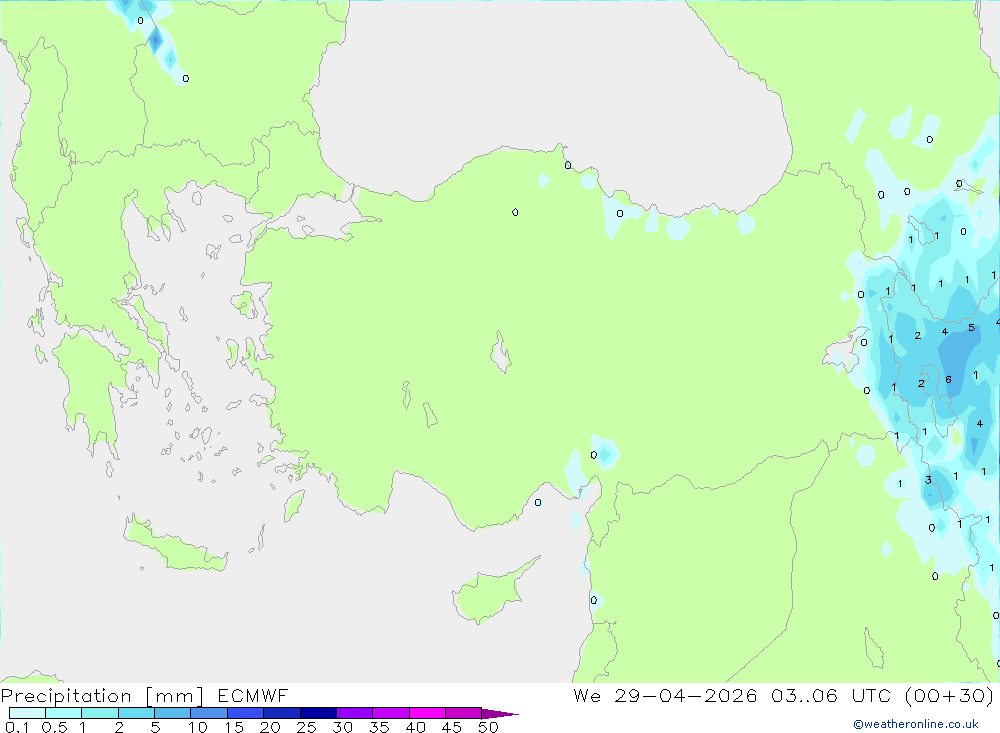Click the weatheronline.co.uk credit link
Screen dimensions: 1000x733
click(916, 724)
